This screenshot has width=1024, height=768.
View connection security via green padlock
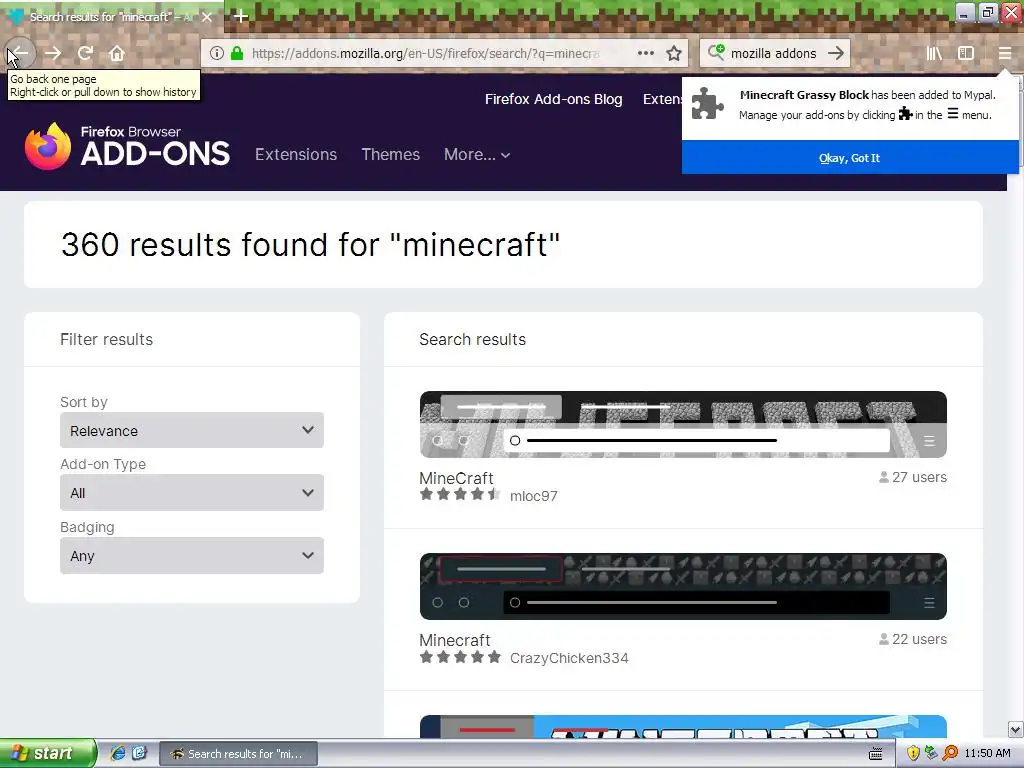[x=237, y=54]
